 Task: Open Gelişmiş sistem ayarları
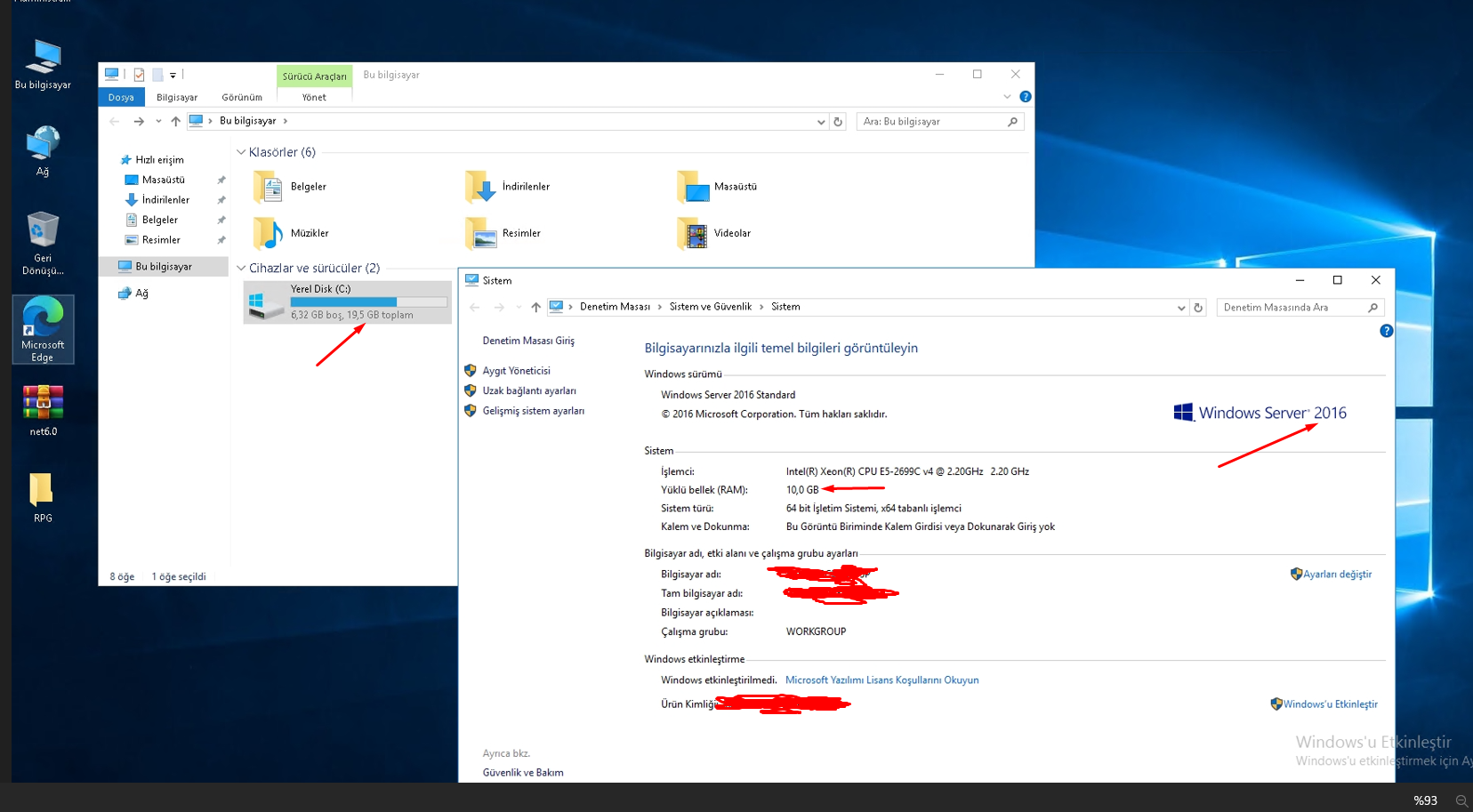click(x=534, y=411)
